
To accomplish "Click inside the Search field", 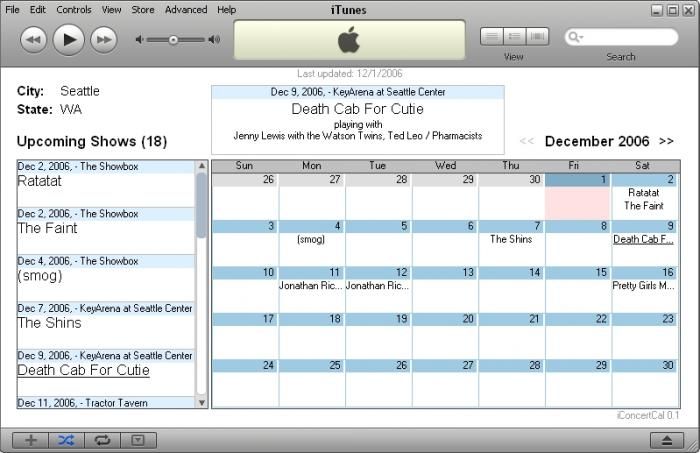I will 621,37.
